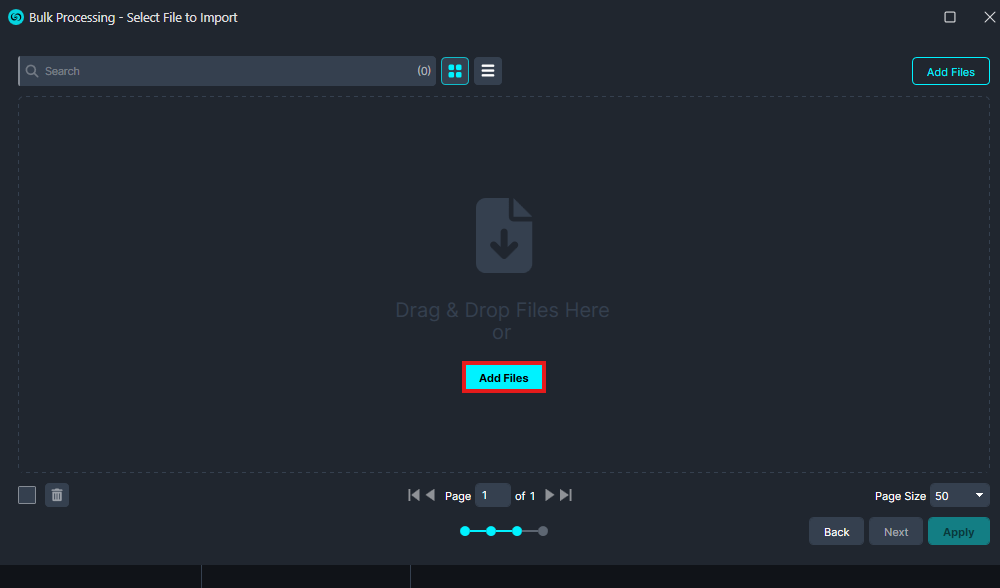This screenshot has height=588, width=1000.
Task: Click the file download icon in drop zone
Action: (x=503, y=235)
